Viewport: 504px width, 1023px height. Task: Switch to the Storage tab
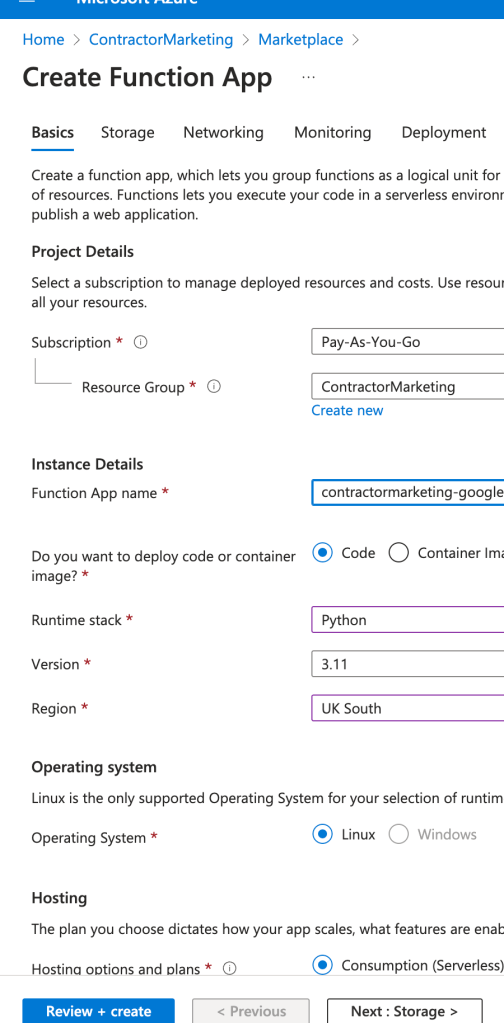pos(128,132)
